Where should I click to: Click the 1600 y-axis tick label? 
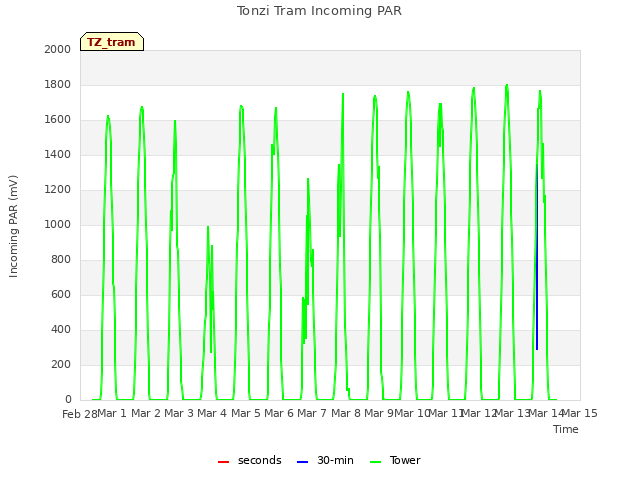[x=58, y=120]
